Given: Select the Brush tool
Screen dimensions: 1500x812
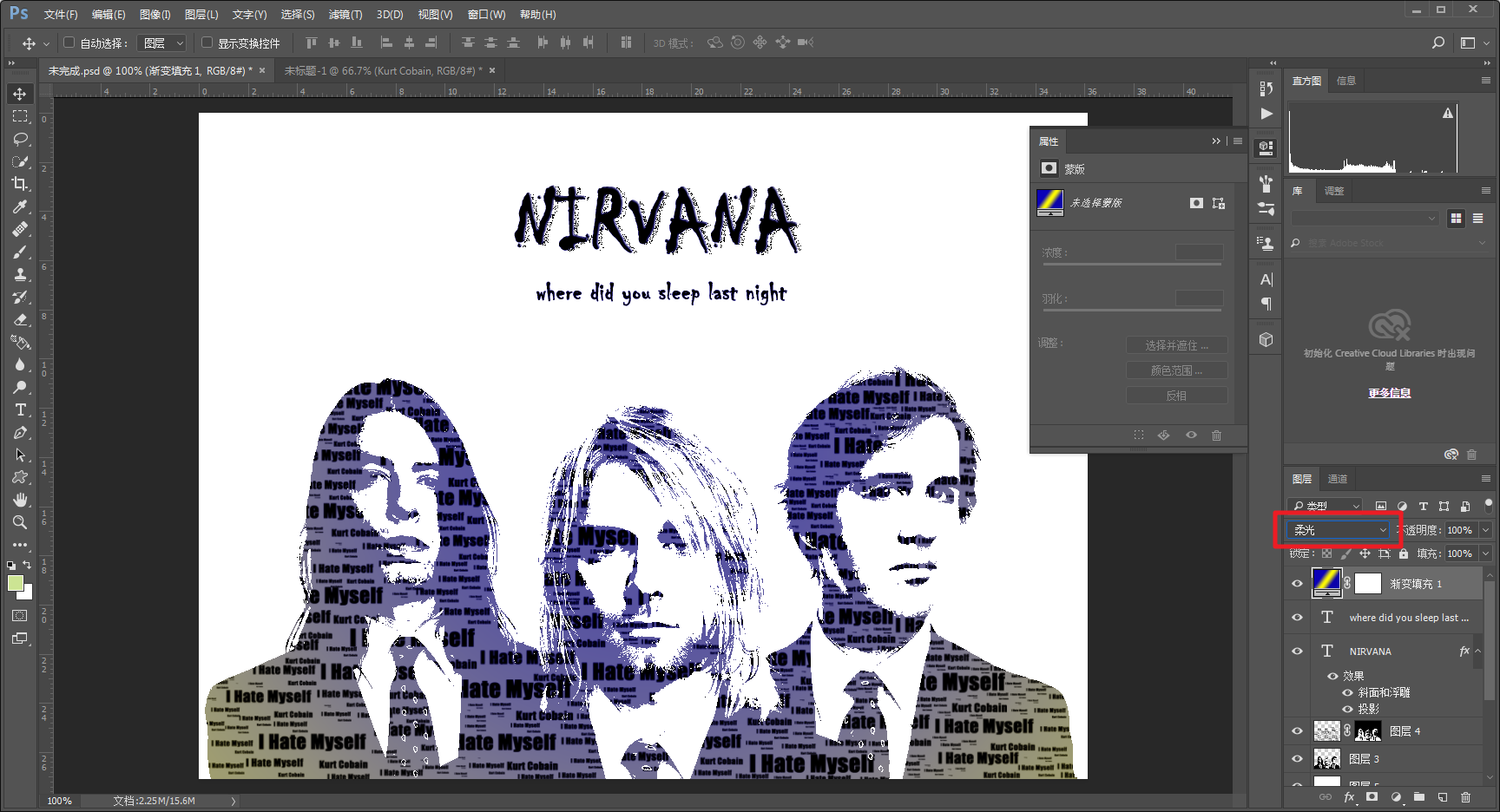Looking at the screenshot, I should pos(20,252).
